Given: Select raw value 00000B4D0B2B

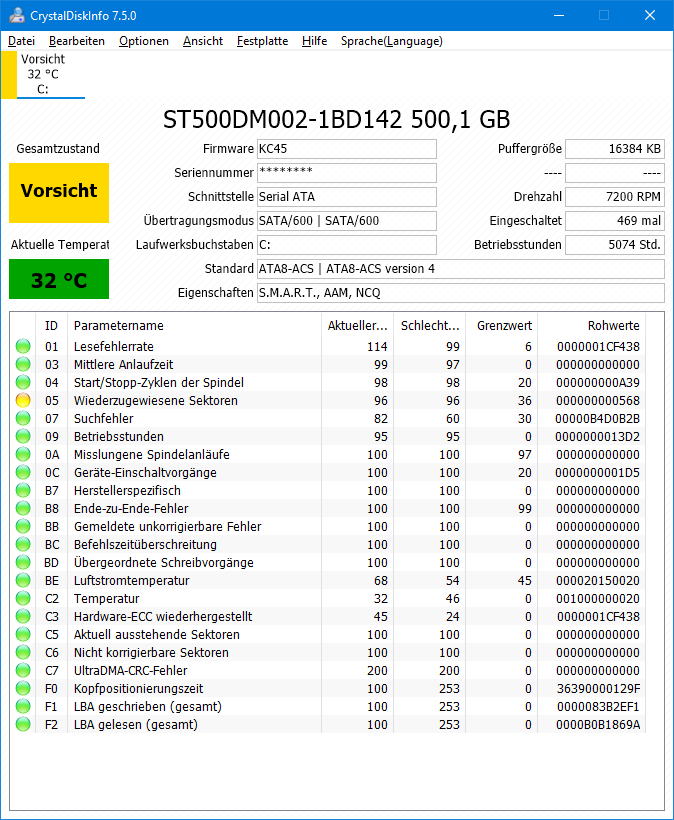Looking at the screenshot, I should 598,418.
